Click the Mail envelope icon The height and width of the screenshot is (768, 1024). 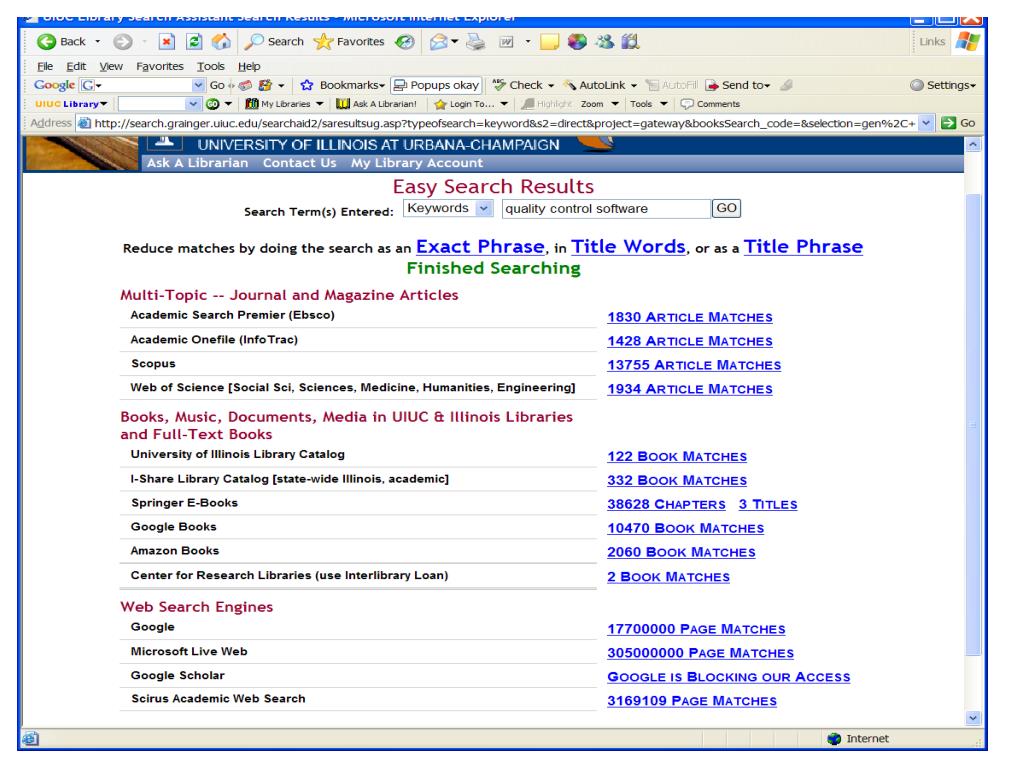click(439, 42)
